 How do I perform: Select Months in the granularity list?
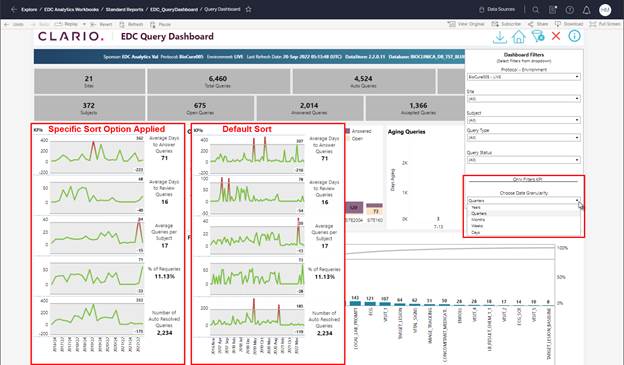point(478,220)
